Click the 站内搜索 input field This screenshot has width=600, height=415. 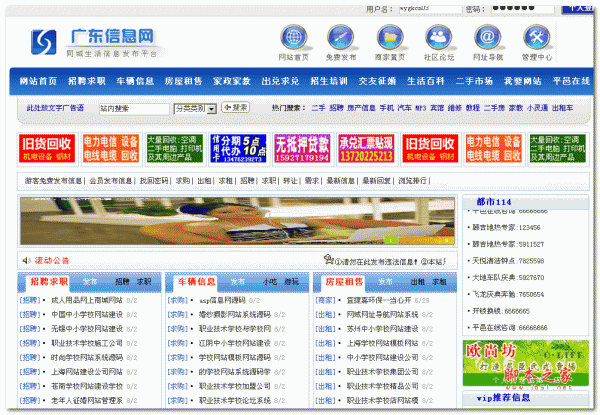click(x=134, y=109)
